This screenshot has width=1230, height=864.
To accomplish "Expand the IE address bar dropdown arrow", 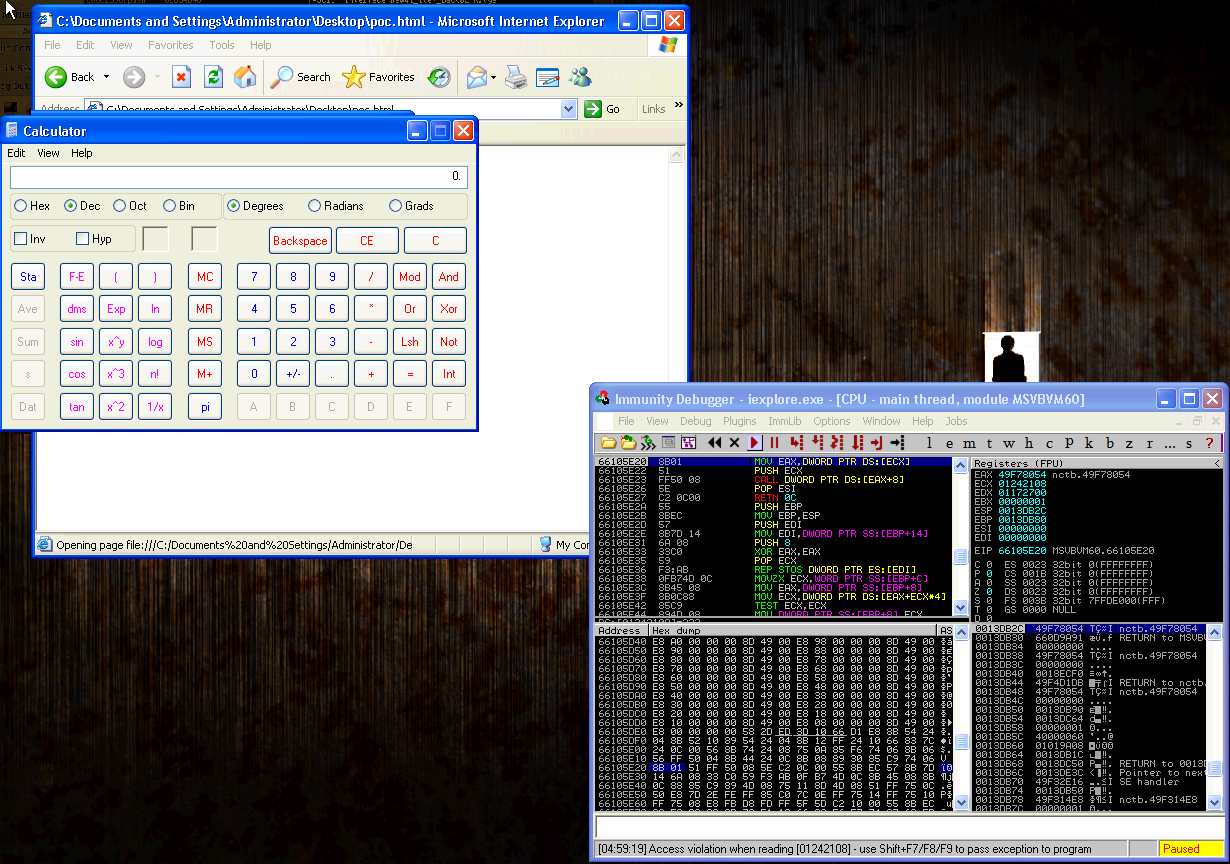I will (569, 109).
